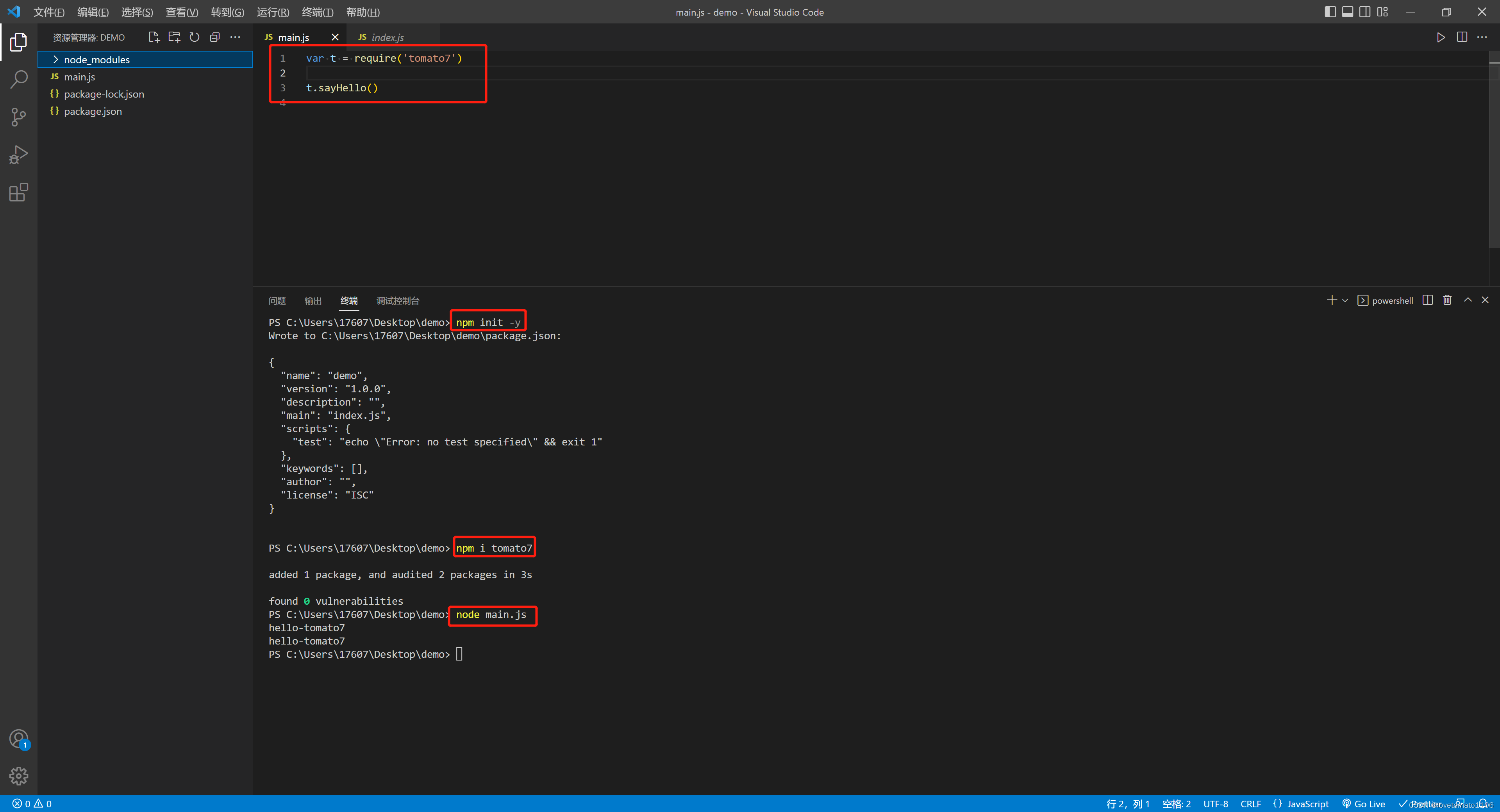Screen dimensions: 1500x812
Task: Open the Source Control view
Action: point(19,117)
